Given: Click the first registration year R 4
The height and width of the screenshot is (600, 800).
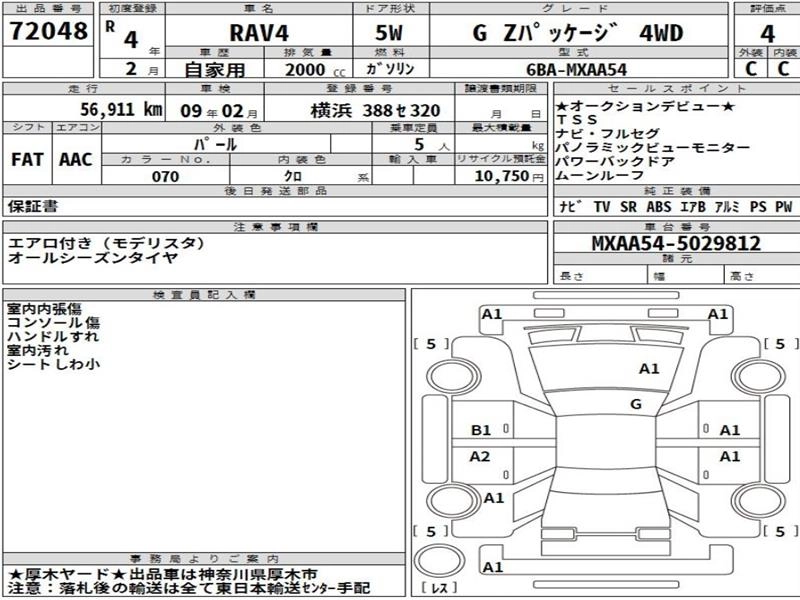Looking at the screenshot, I should coord(122,35).
